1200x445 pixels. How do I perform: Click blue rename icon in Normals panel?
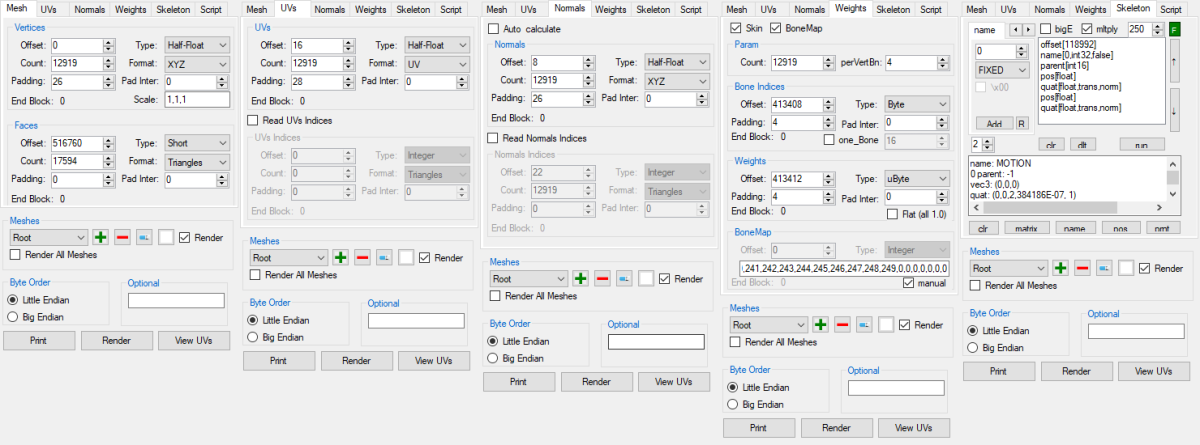(625, 278)
